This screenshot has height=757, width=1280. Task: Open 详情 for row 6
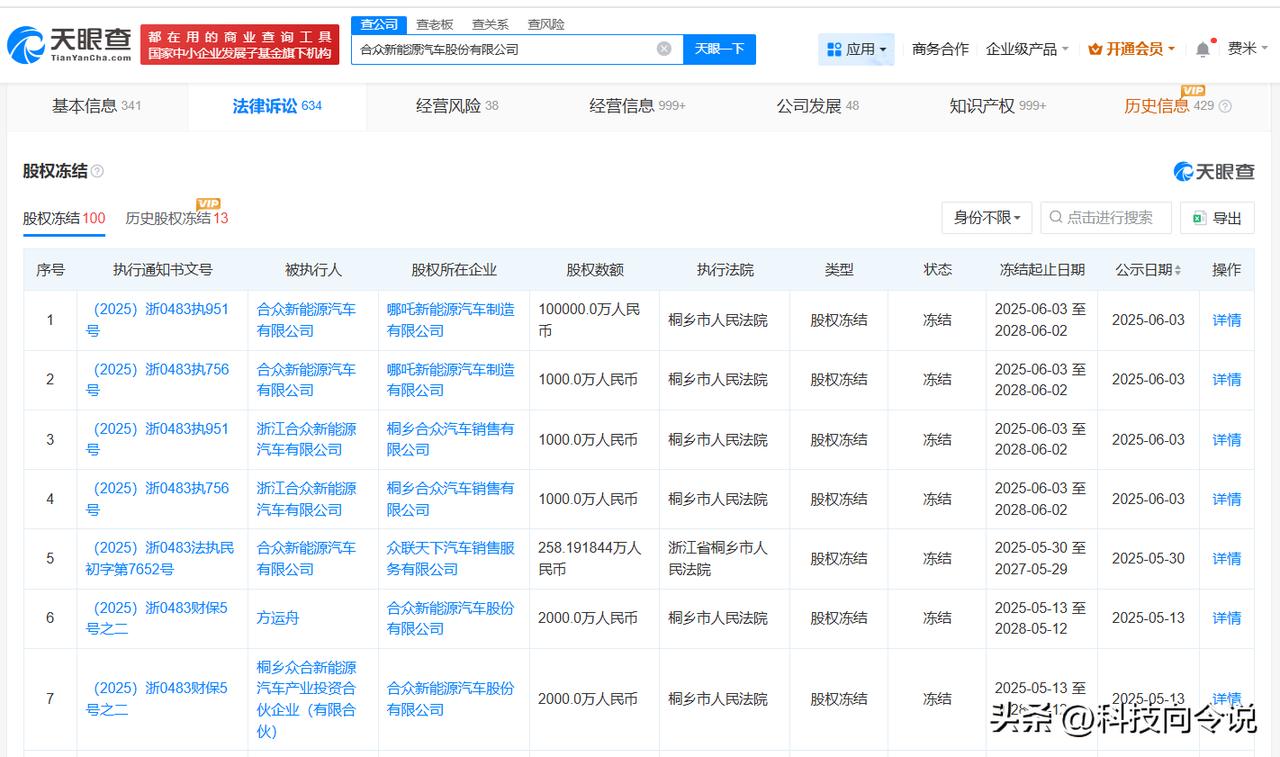coord(1227,618)
